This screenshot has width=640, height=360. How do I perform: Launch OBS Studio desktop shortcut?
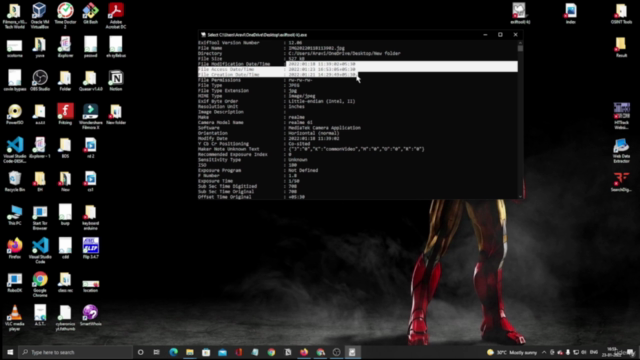click(40, 80)
